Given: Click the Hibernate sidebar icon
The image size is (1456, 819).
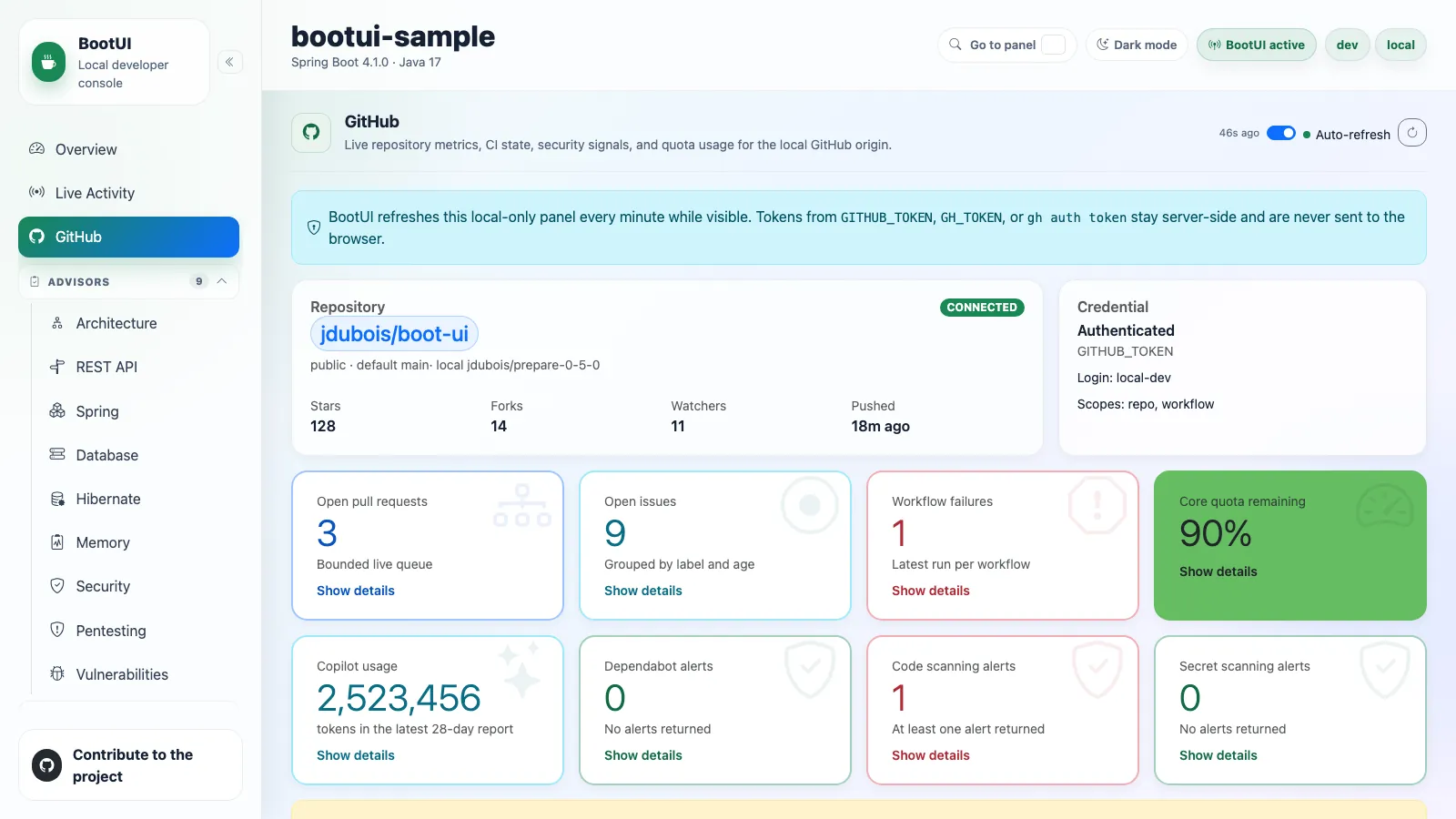Looking at the screenshot, I should coord(57,499).
